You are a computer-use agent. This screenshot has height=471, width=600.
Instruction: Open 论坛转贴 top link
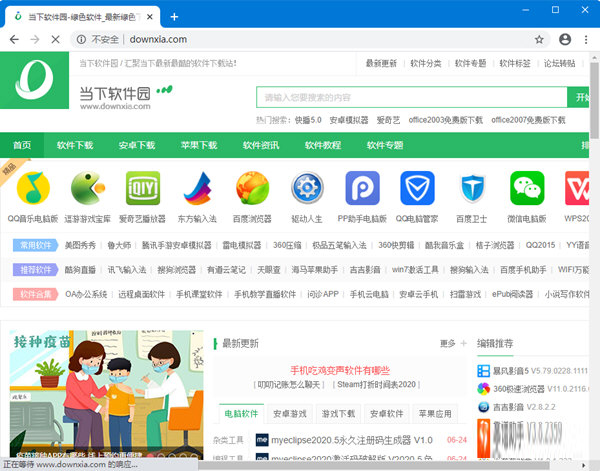coord(559,63)
